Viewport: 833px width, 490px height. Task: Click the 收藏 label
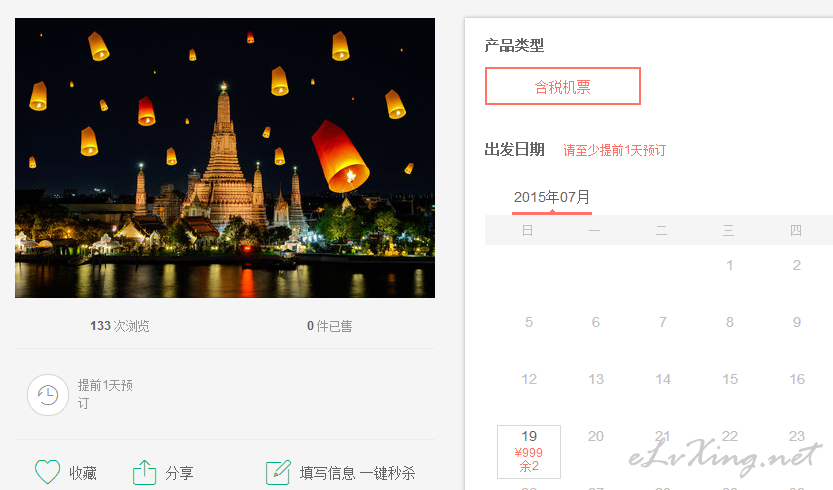[83, 473]
